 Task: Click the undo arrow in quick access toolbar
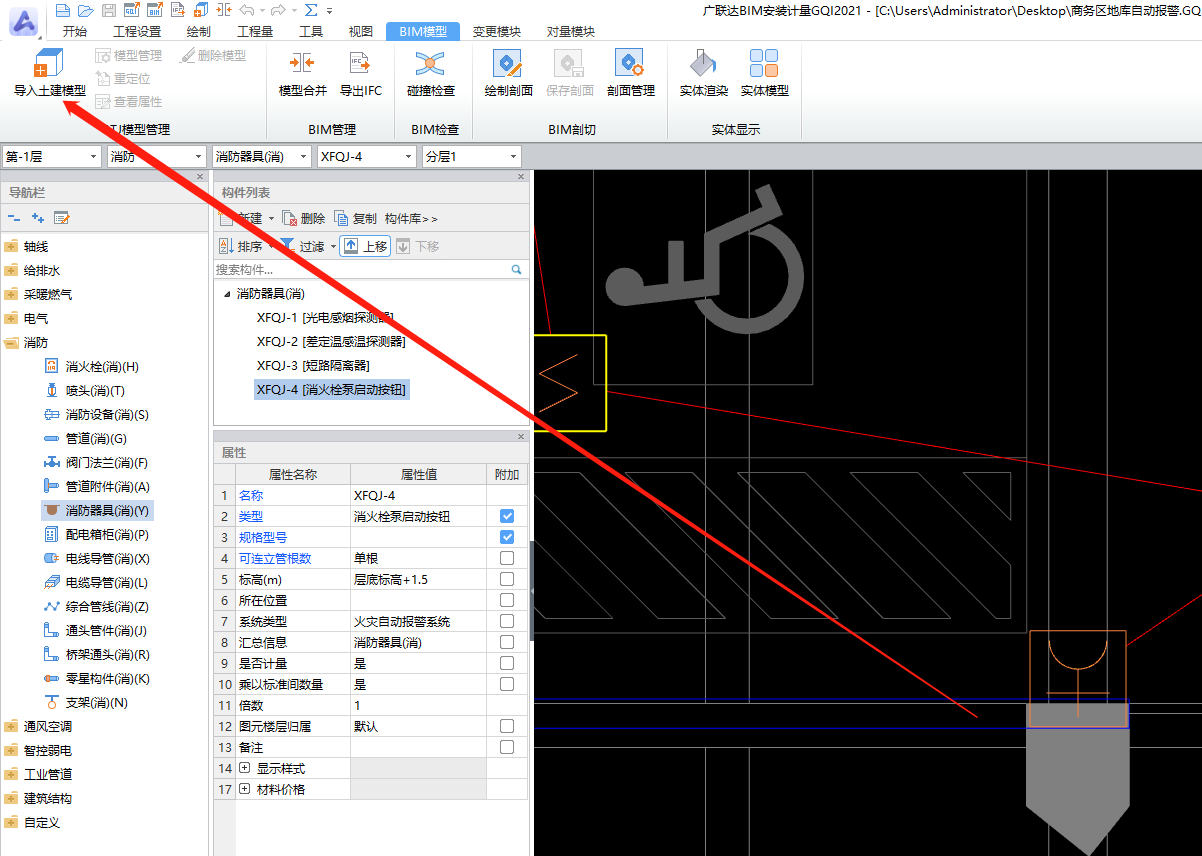(249, 10)
